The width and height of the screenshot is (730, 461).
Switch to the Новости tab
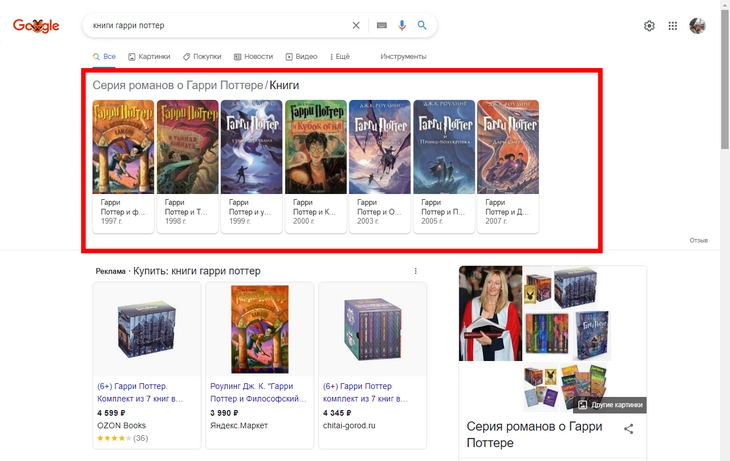pyautogui.click(x=254, y=57)
